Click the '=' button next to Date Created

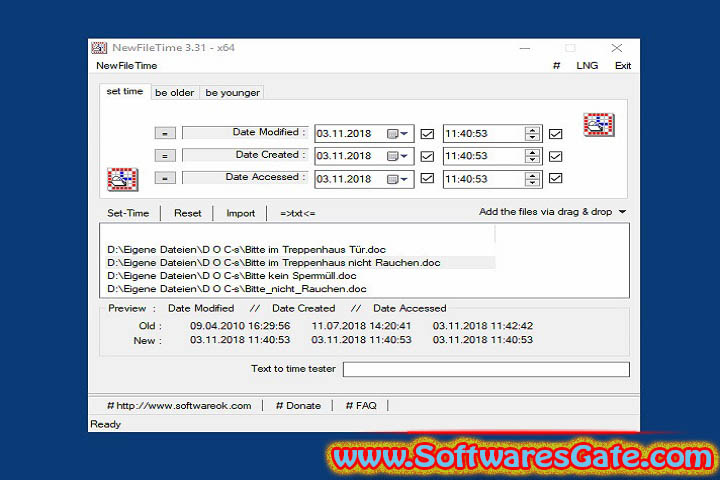point(165,156)
